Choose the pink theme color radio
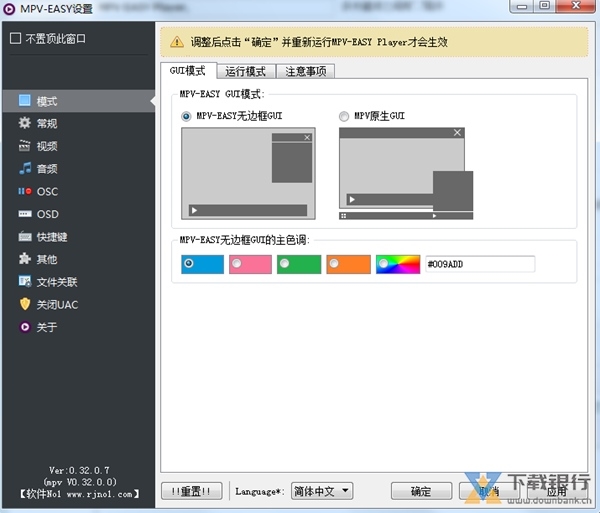This screenshot has height=513, width=600. tap(237, 263)
